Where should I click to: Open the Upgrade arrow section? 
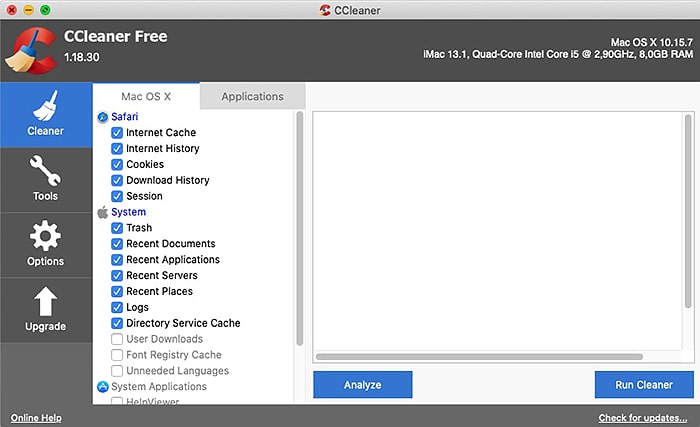(46, 310)
